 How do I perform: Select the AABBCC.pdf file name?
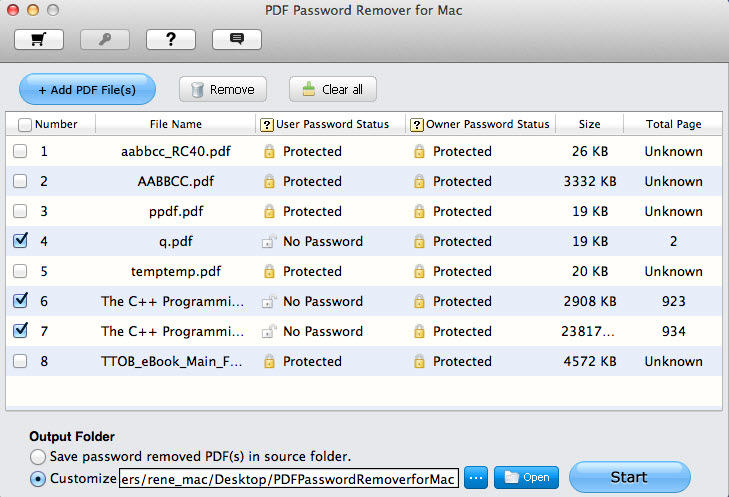pos(176,181)
